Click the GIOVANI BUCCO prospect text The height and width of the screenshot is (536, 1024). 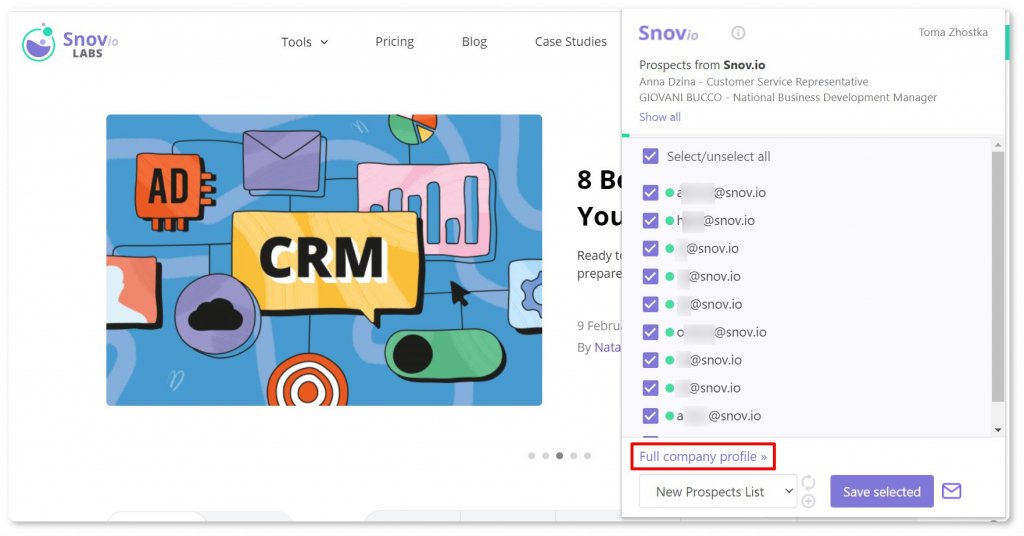click(788, 97)
